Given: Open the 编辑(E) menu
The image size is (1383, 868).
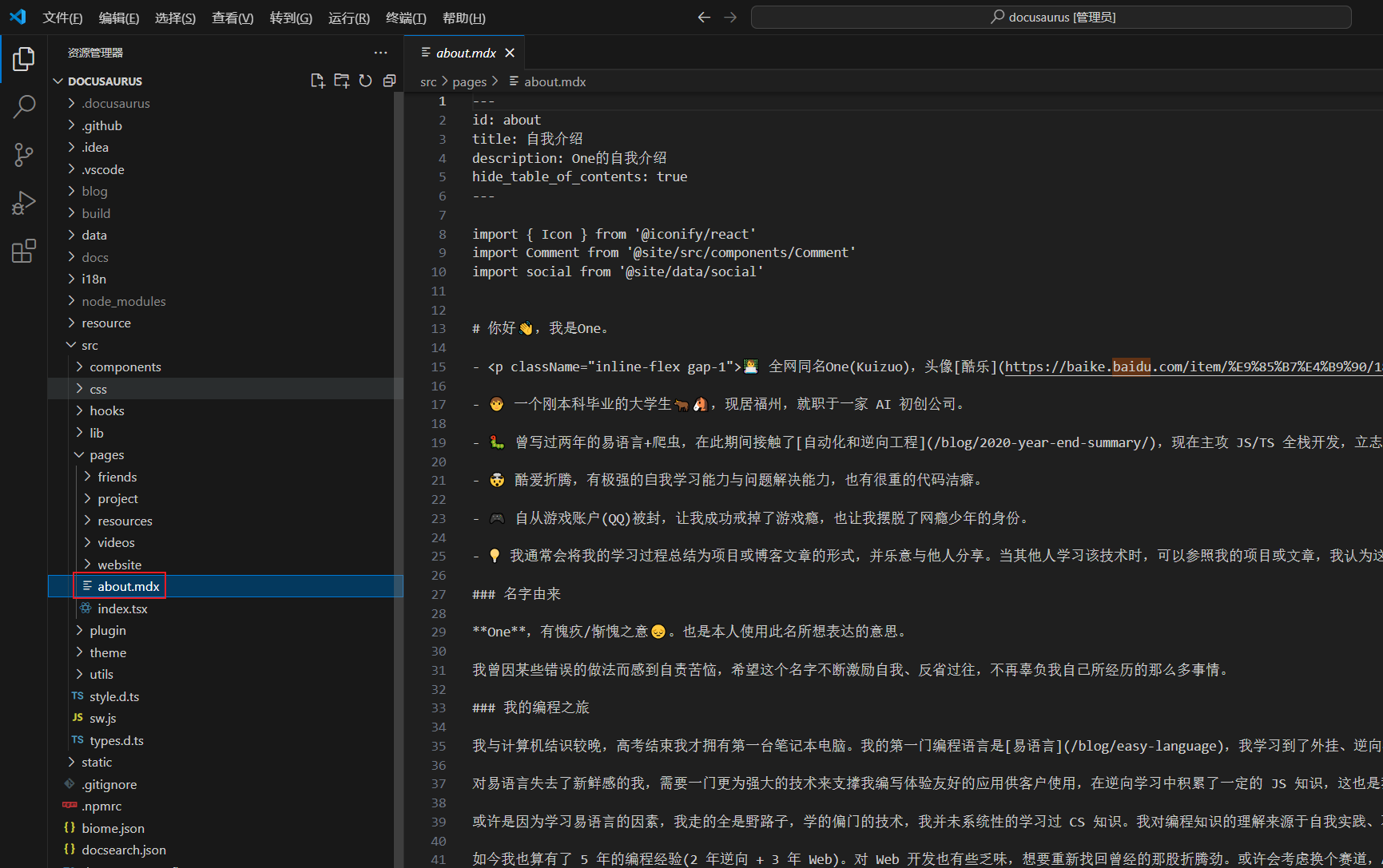Looking at the screenshot, I should 119,18.
